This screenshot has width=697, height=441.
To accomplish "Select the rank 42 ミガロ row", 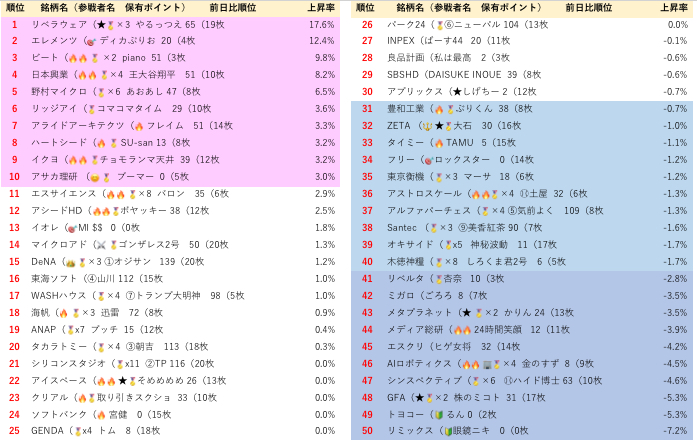I will (522, 296).
